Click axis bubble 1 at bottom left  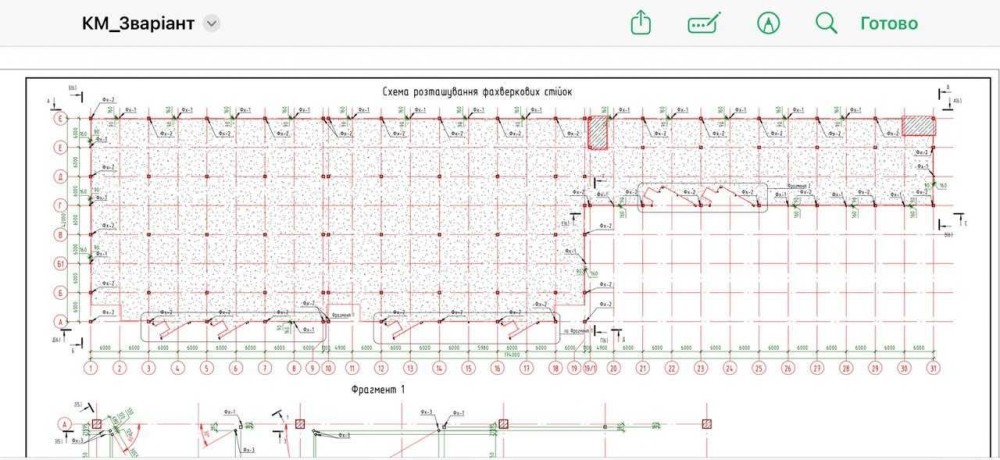(x=91, y=368)
